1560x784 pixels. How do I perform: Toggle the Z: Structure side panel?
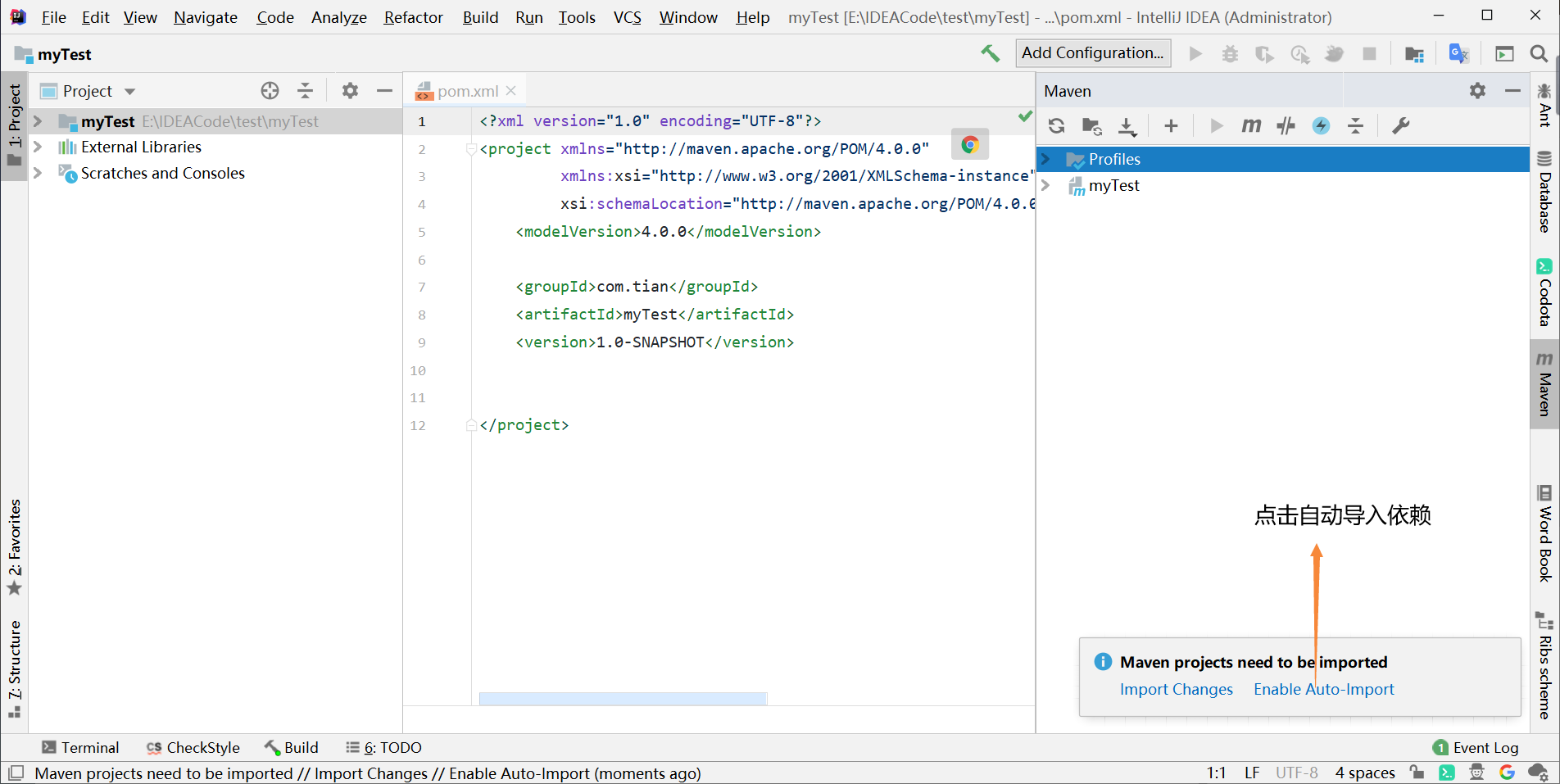pos(14,668)
